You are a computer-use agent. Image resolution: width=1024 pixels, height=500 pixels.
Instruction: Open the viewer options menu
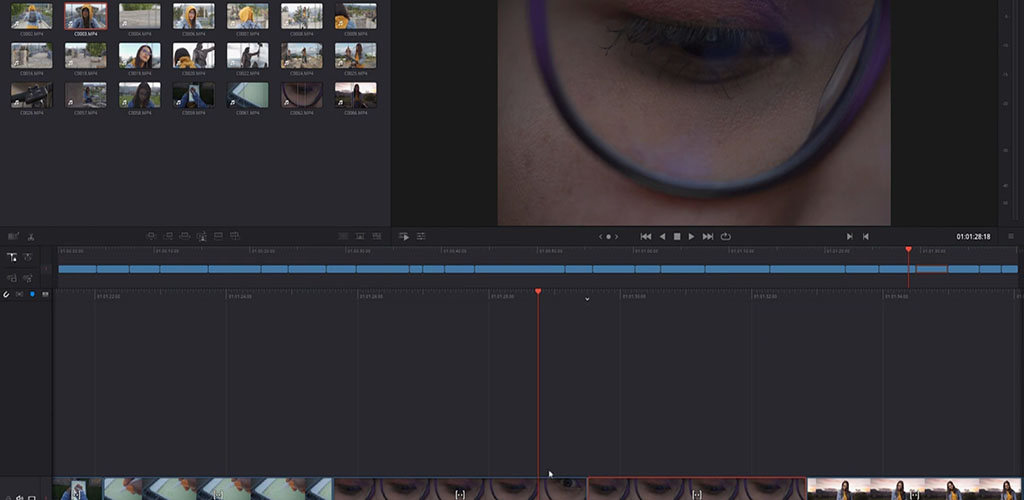[x=1011, y=236]
